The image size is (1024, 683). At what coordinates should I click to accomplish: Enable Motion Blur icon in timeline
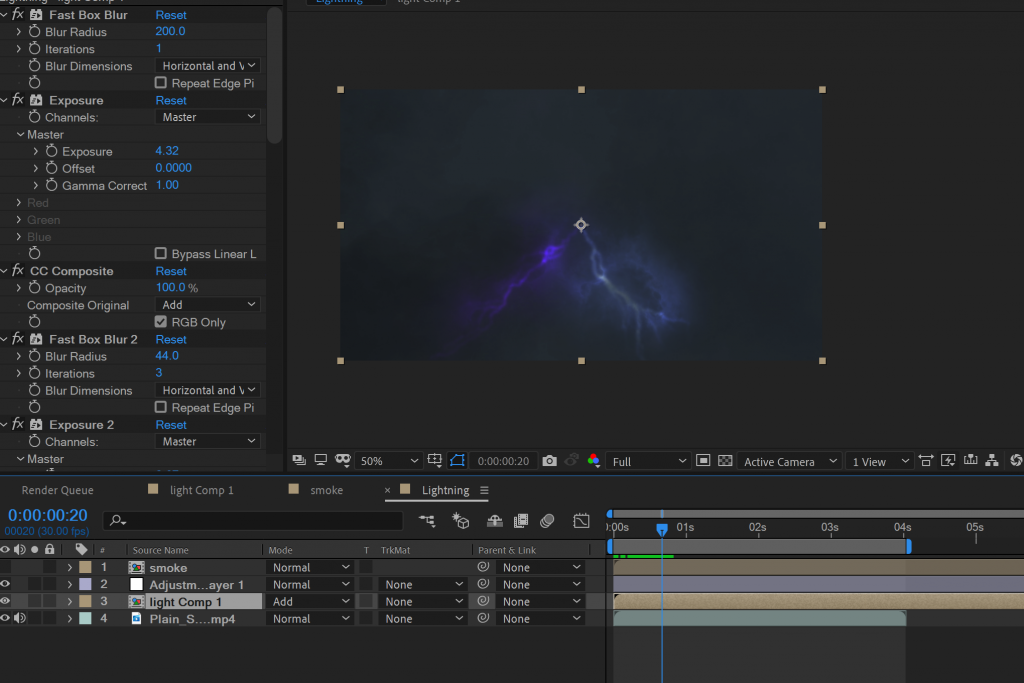pos(547,520)
